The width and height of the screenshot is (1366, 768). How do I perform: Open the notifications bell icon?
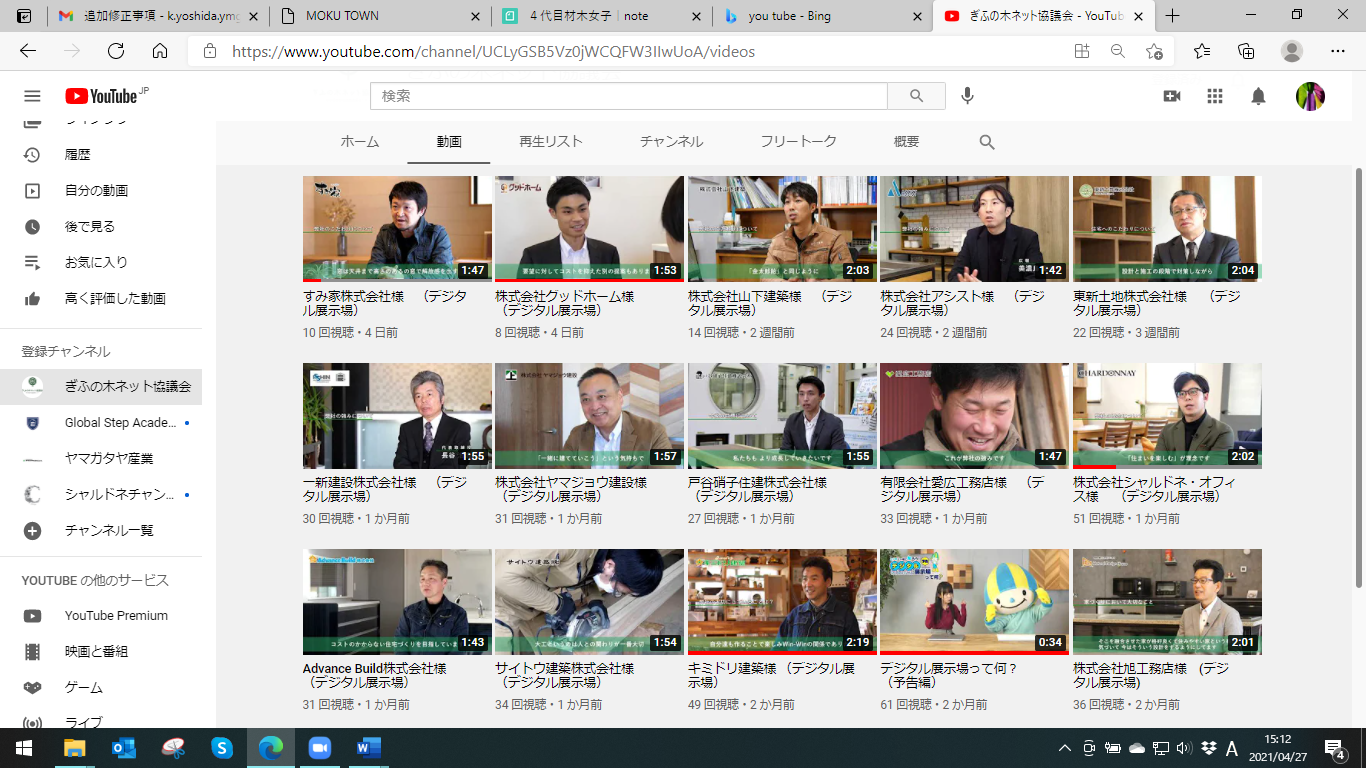(x=1258, y=96)
